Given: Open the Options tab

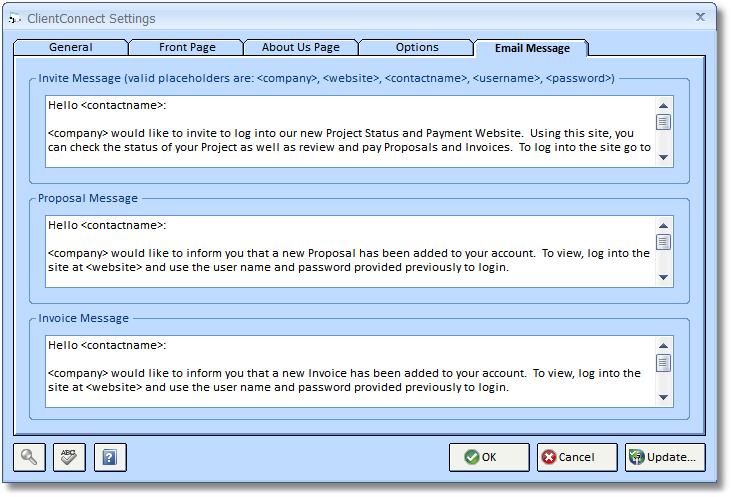Looking at the screenshot, I should click(417, 47).
